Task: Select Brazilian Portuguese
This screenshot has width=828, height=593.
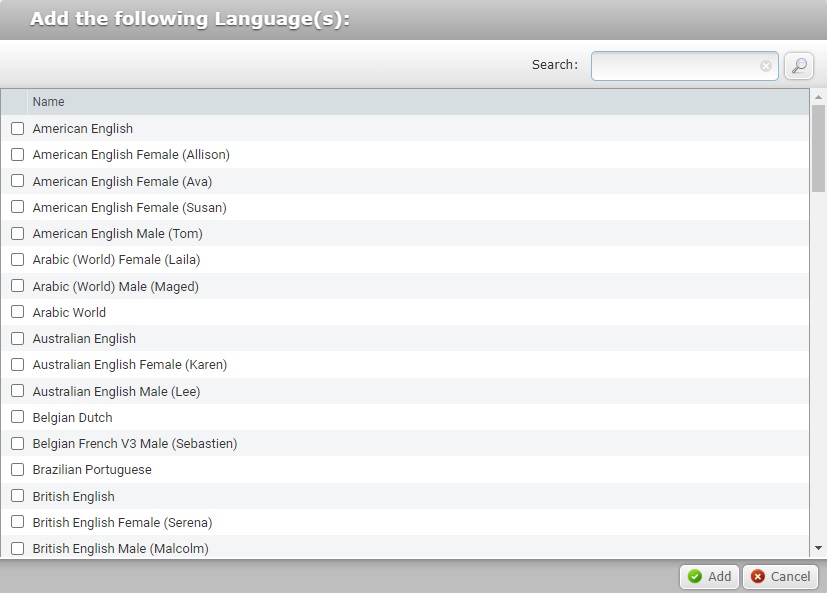Action: coord(17,469)
